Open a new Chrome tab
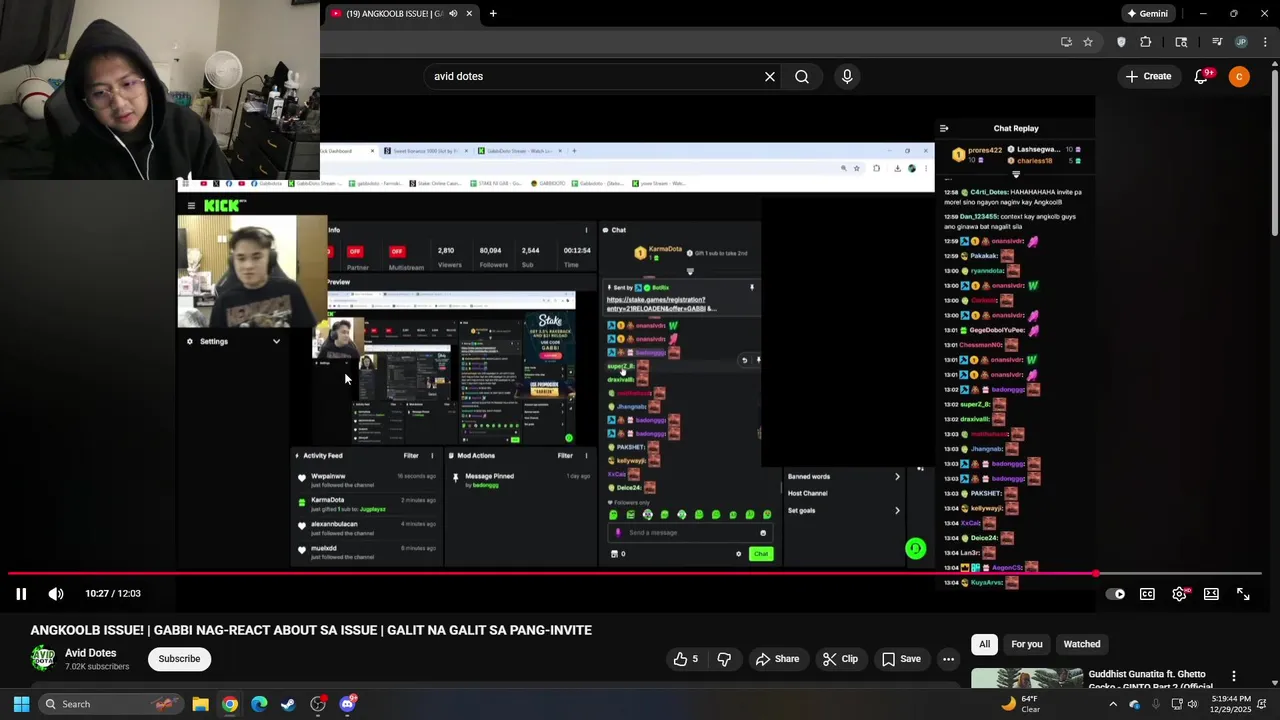Screen dimensions: 1280x720 tap(493, 14)
